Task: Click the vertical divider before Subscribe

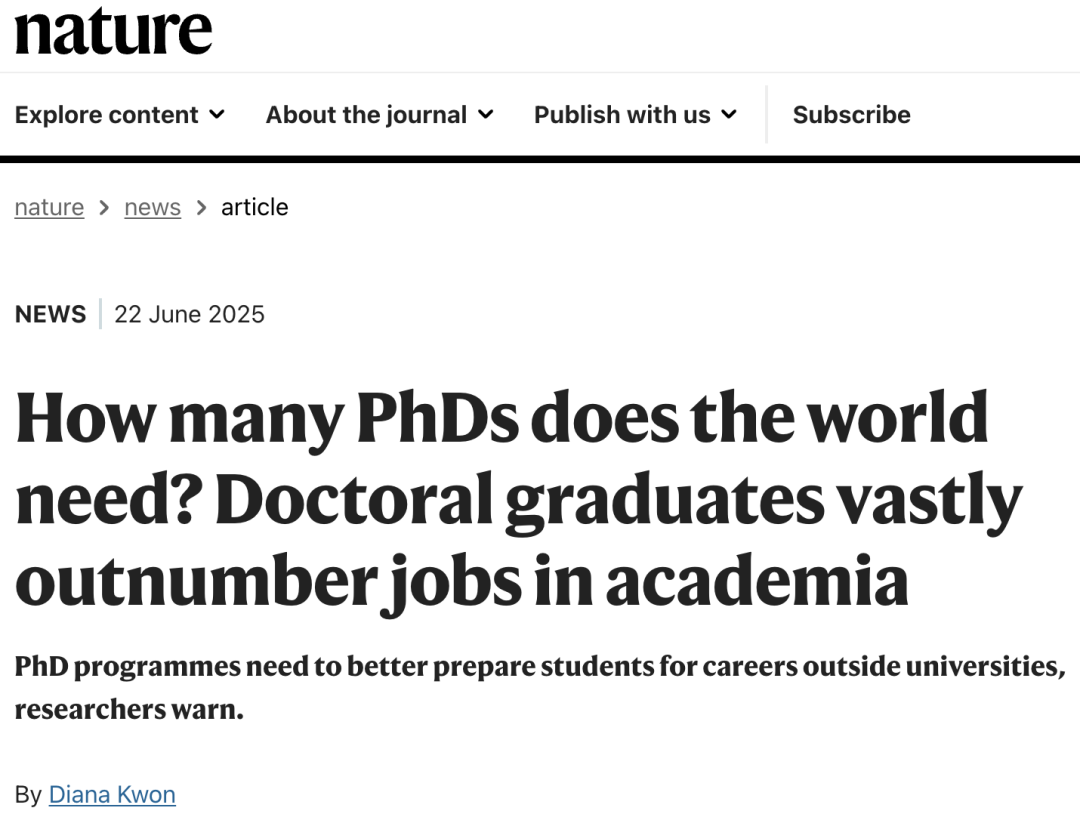Action: 767,115
